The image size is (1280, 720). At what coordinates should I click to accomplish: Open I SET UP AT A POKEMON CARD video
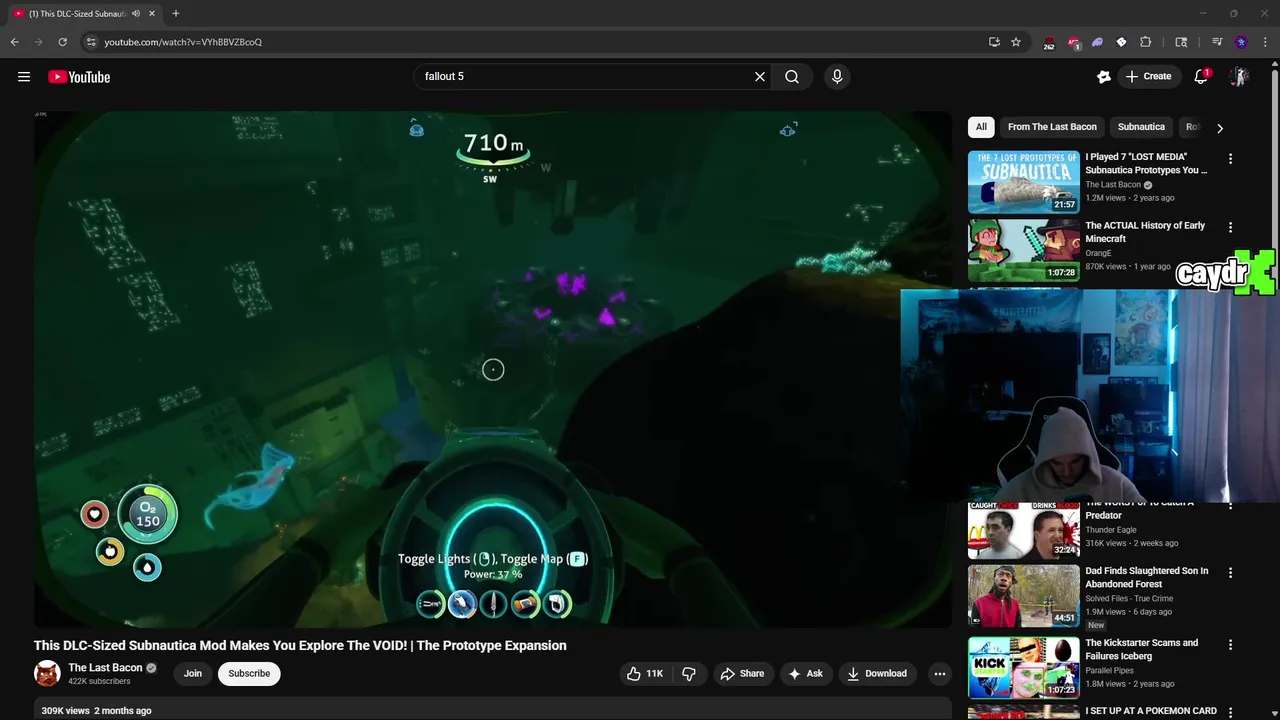[1151, 711]
